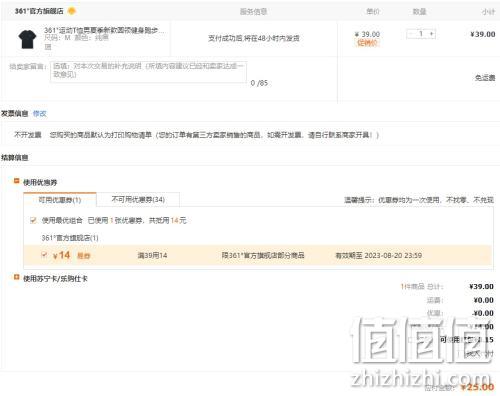Select the 有效期至 2023-08-20 23:59 text
The image size is (500, 396).
pyautogui.click(x=379, y=255)
